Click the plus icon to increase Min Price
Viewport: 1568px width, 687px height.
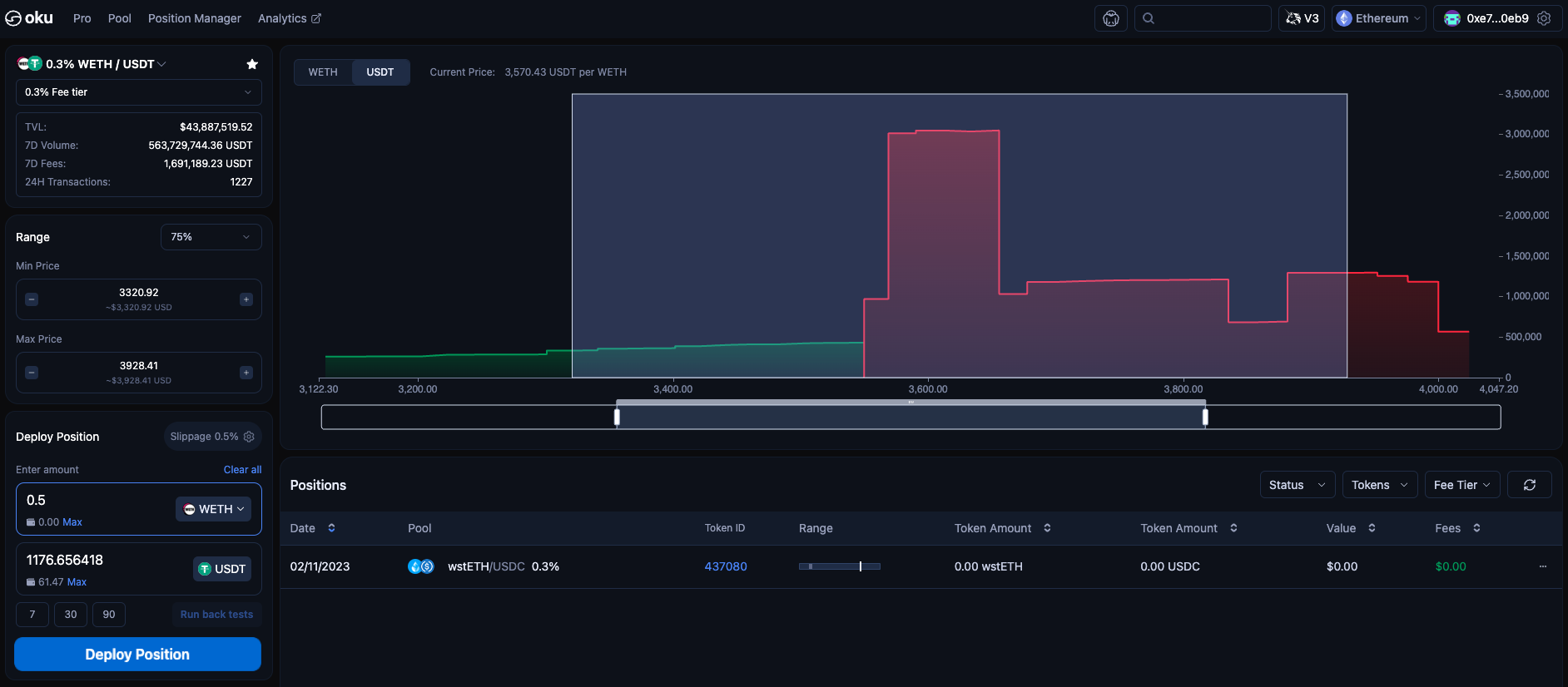click(246, 299)
